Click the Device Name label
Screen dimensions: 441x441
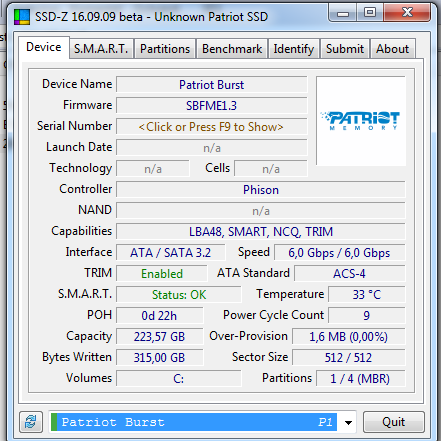(x=77, y=84)
